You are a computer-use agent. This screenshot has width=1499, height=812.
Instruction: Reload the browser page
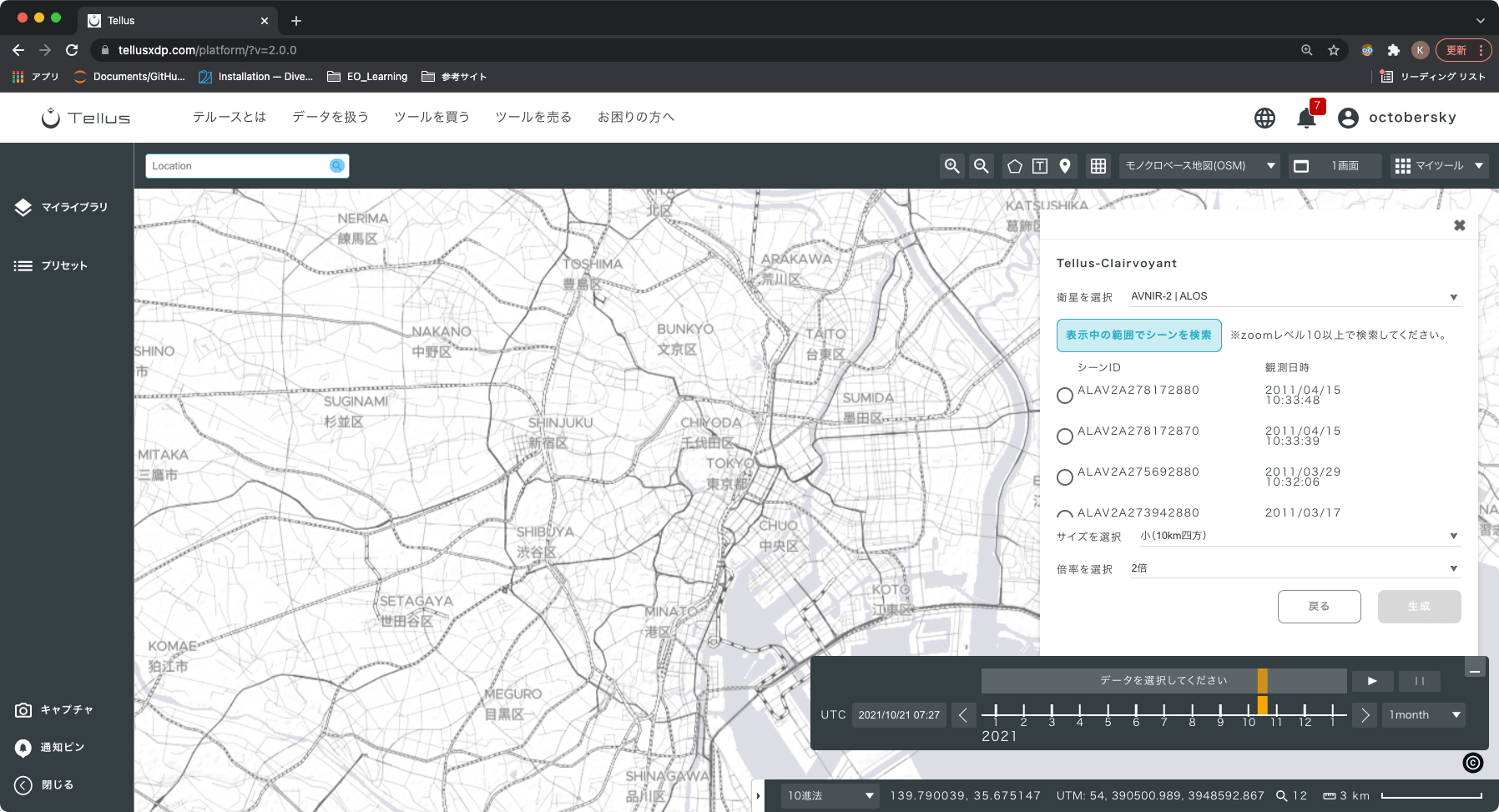click(72, 50)
